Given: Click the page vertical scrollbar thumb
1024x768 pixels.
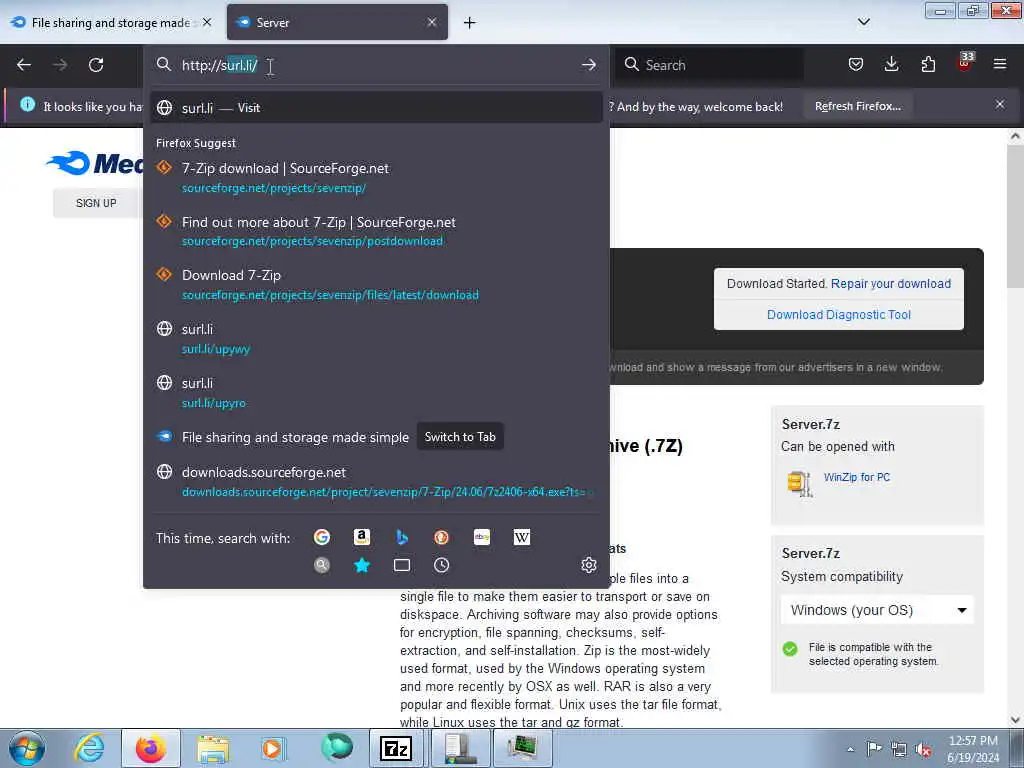Looking at the screenshot, I should pyautogui.click(x=1015, y=216).
